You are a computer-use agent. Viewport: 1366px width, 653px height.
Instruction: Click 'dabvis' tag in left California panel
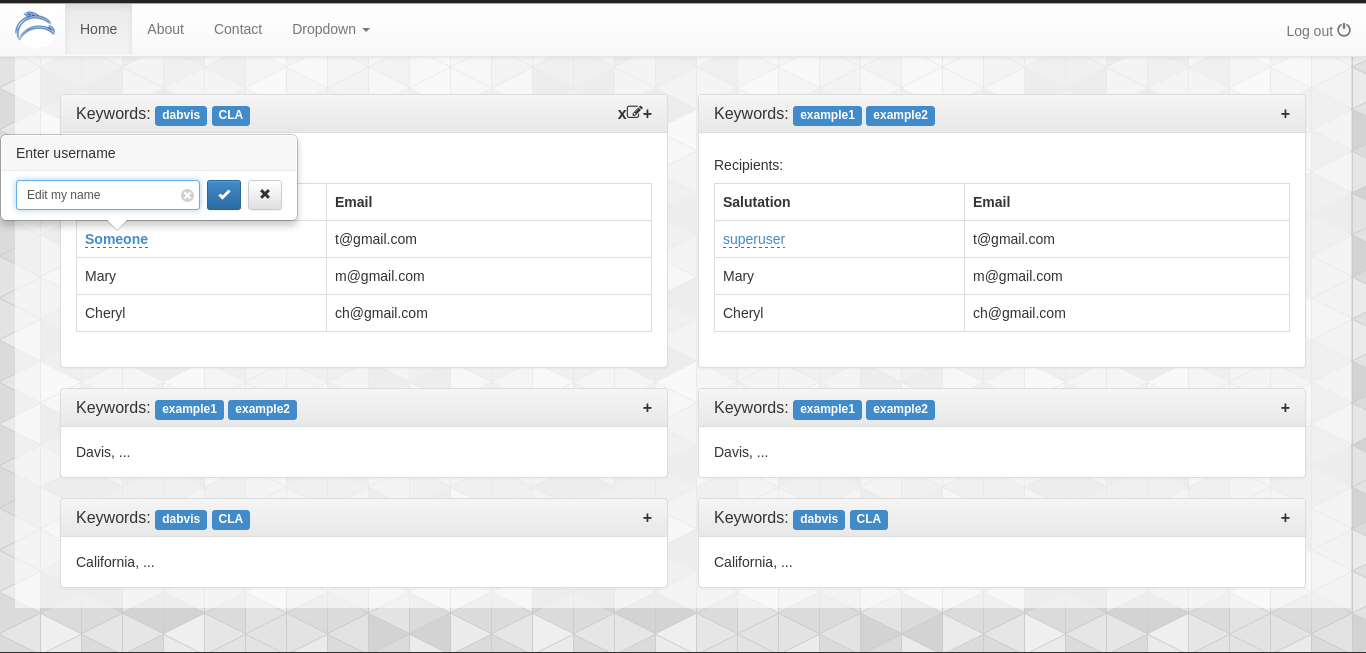tap(181, 519)
